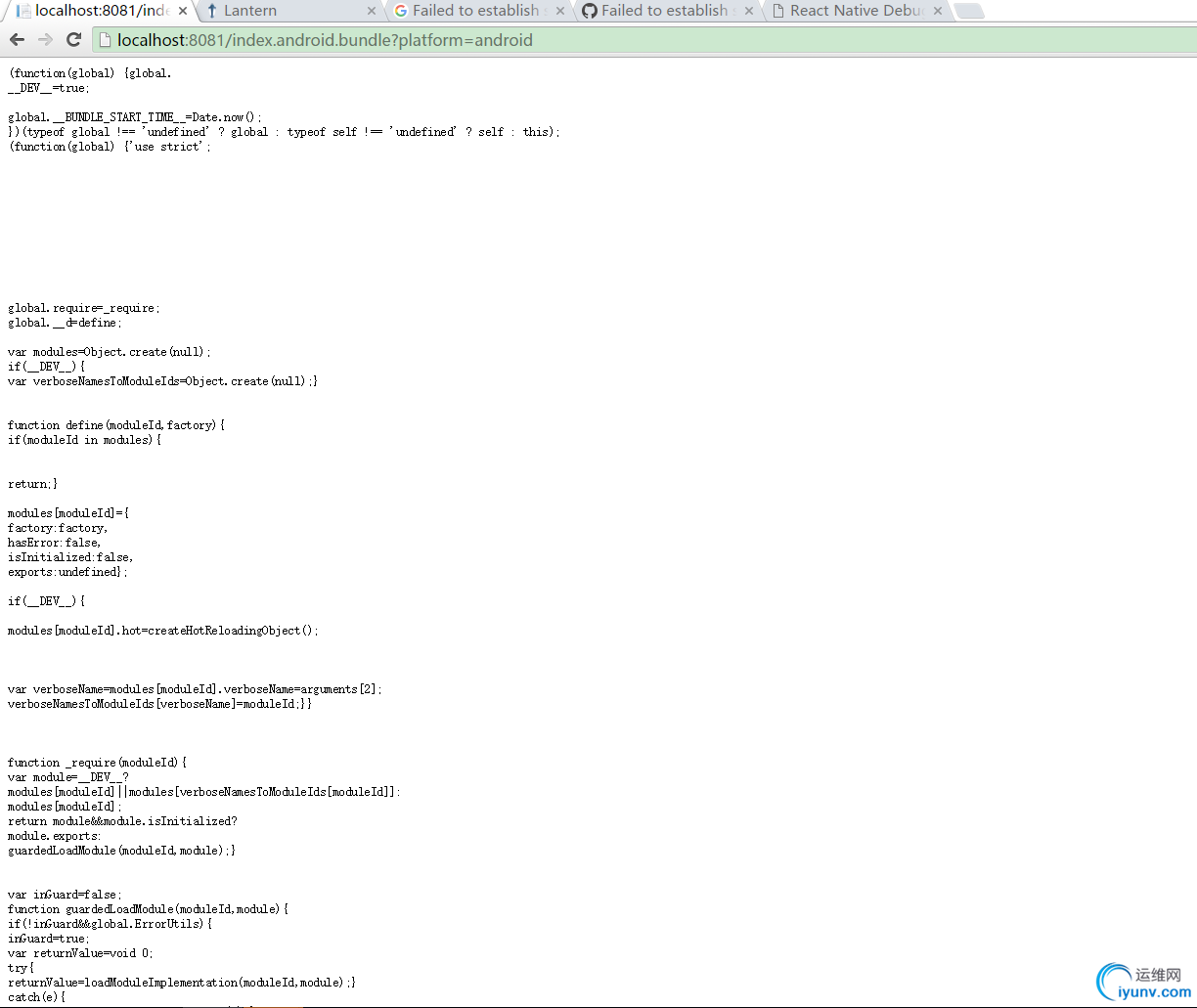Viewport: 1197px width, 1008px height.
Task: Close the React Native Debugger tab
Action: 938,11
